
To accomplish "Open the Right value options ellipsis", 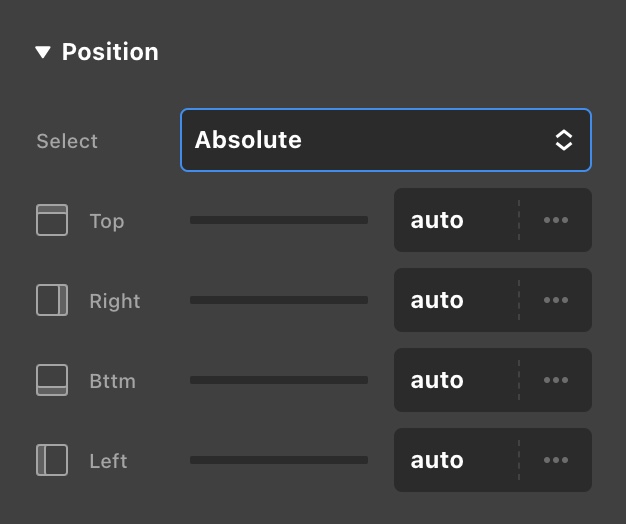I will [x=555, y=300].
